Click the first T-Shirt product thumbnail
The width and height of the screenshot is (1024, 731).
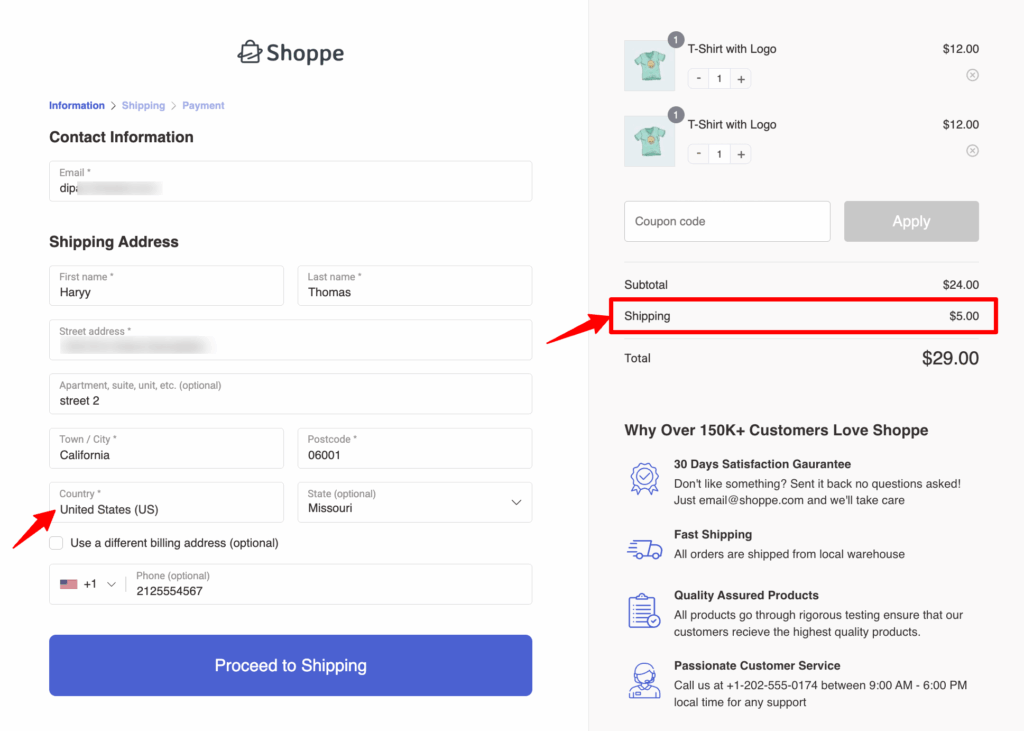pyautogui.click(x=649, y=65)
